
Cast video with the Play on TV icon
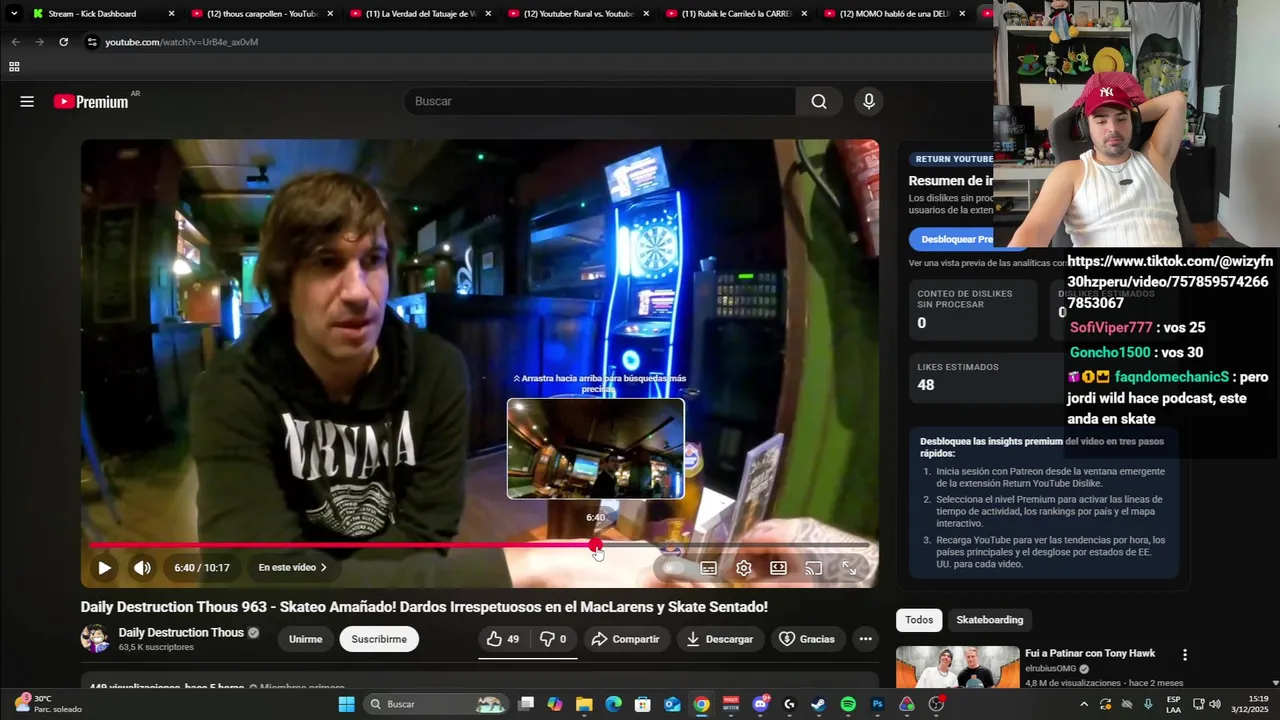813,568
